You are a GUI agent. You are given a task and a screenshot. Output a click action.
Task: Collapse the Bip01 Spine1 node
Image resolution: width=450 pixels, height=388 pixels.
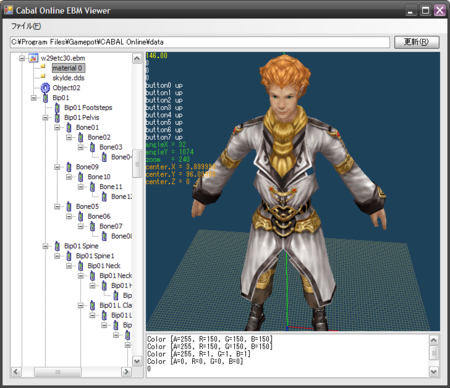[x=57, y=256]
